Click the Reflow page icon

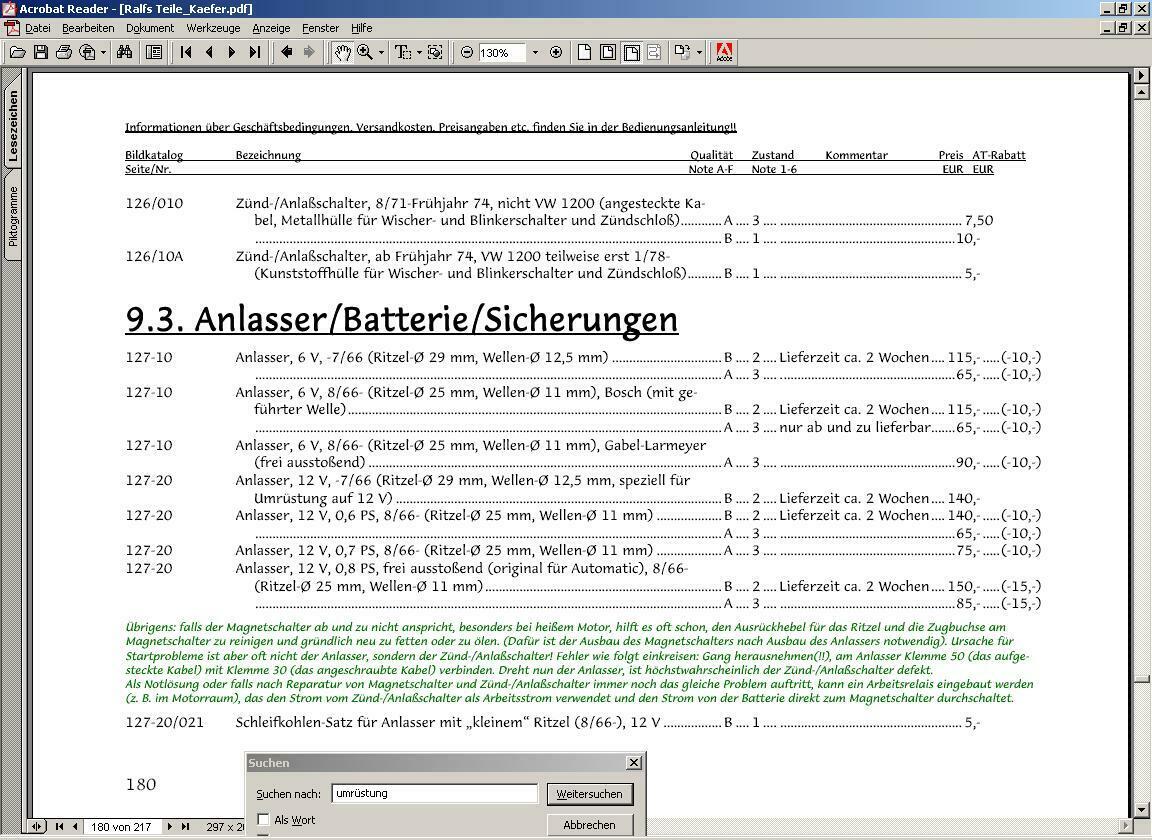[654, 52]
